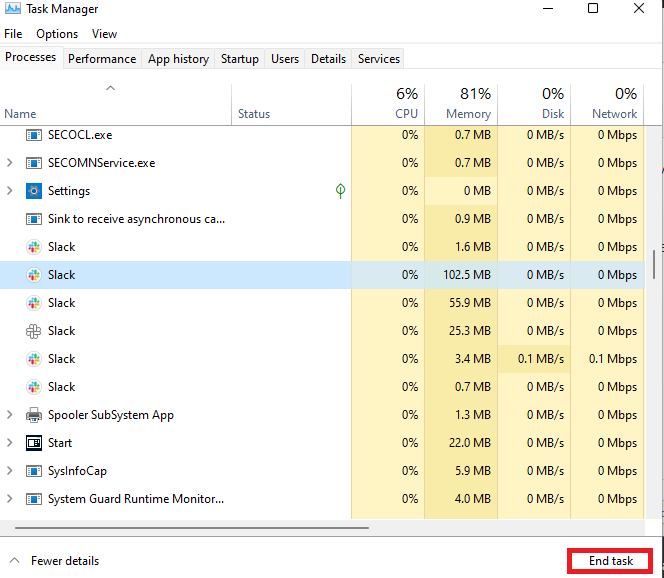This screenshot has height=578, width=664.
Task: Collapse view using Fewer details chevron
Action: coord(14,561)
